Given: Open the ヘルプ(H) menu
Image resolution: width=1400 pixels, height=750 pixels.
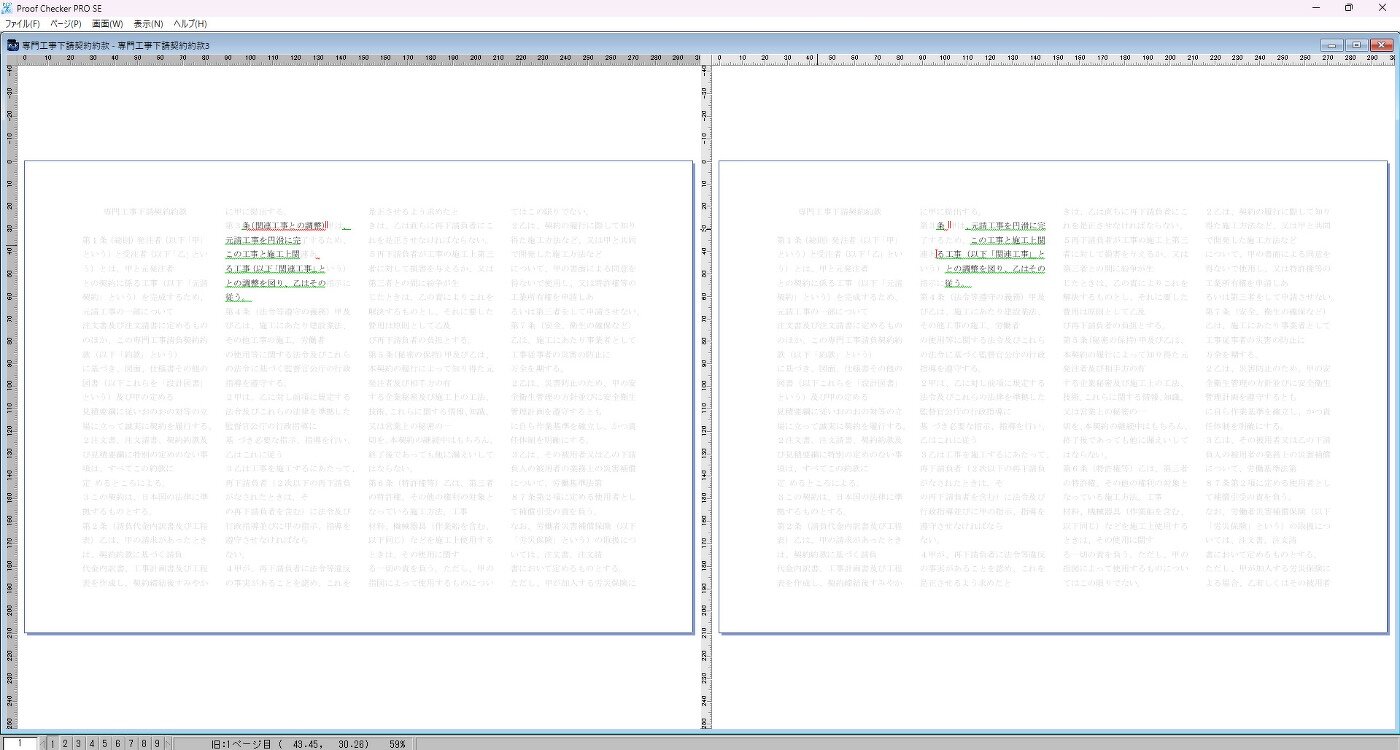Looking at the screenshot, I should pos(190,23).
